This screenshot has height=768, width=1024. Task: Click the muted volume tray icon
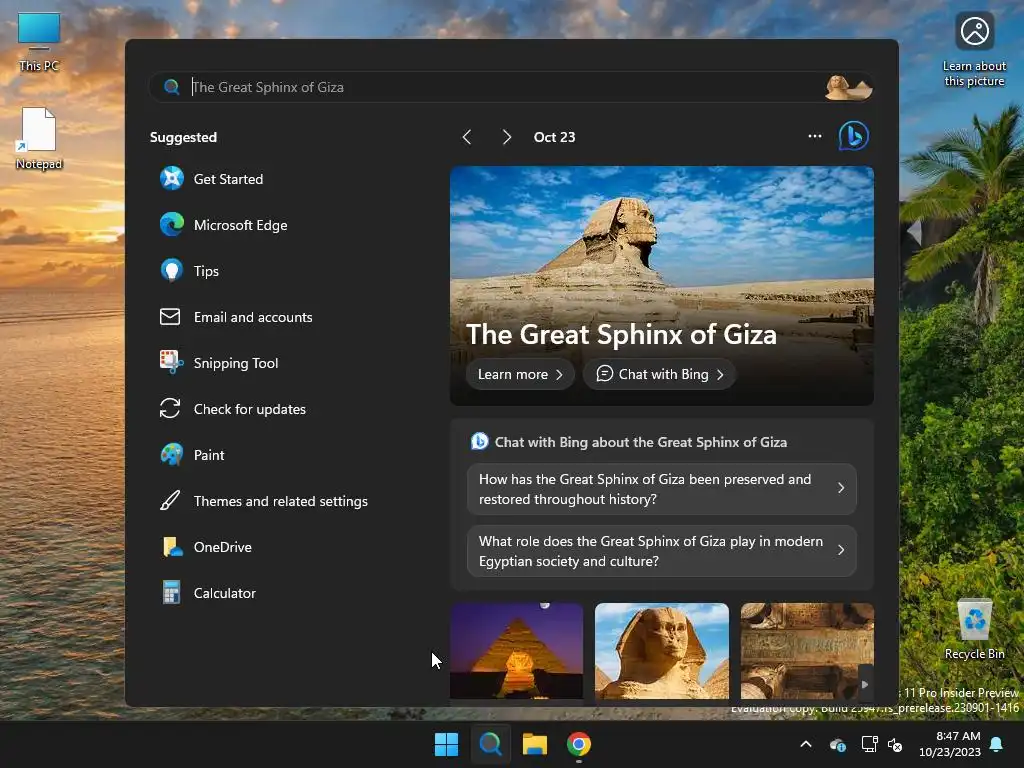(895, 744)
